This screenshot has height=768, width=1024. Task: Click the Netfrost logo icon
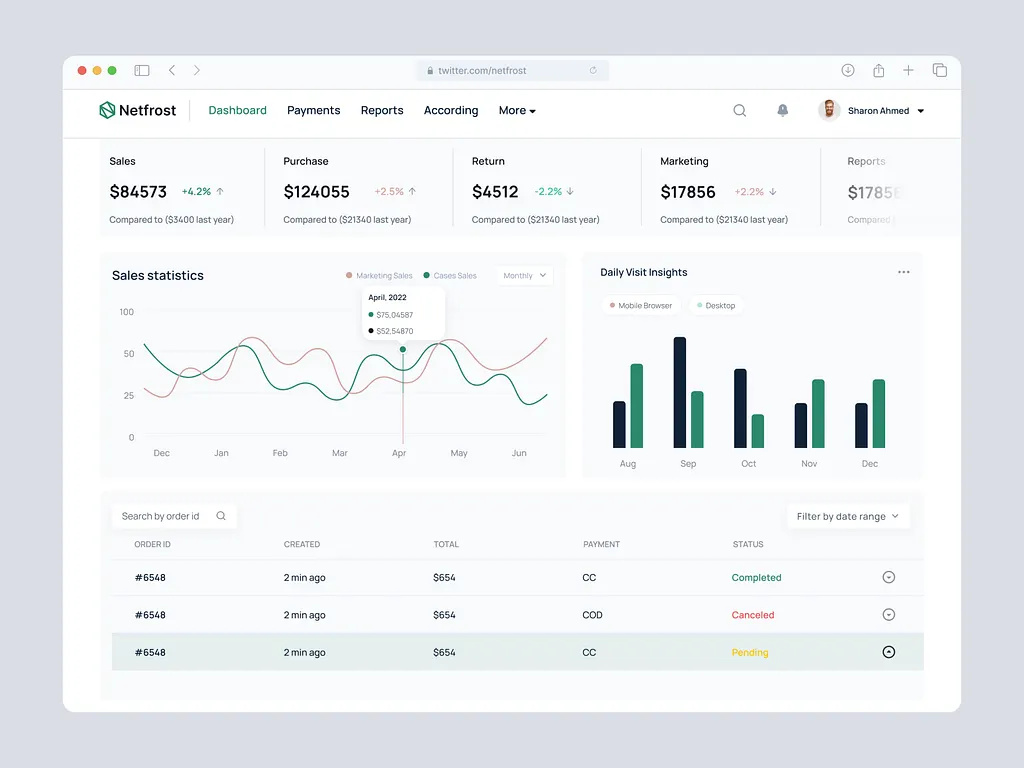[106, 110]
